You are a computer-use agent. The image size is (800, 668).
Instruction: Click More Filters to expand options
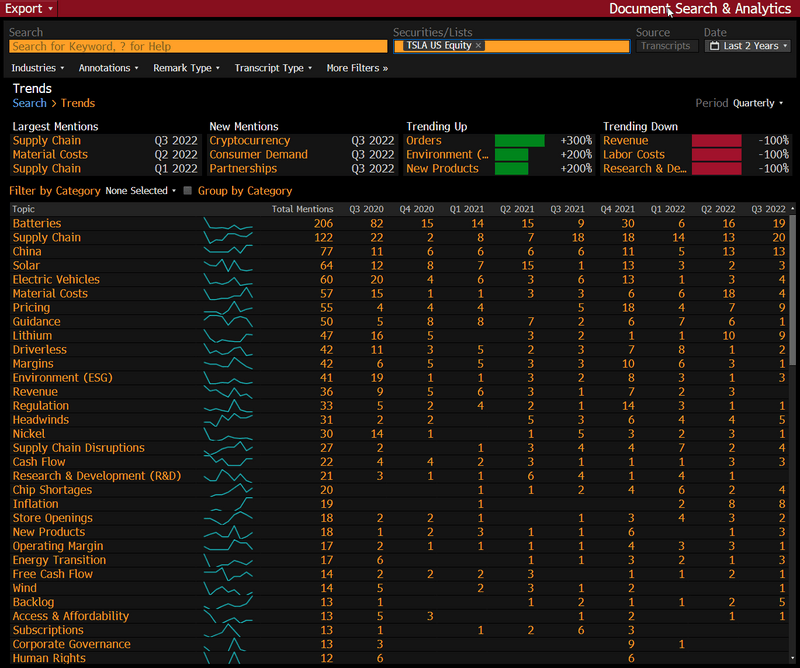tap(356, 68)
